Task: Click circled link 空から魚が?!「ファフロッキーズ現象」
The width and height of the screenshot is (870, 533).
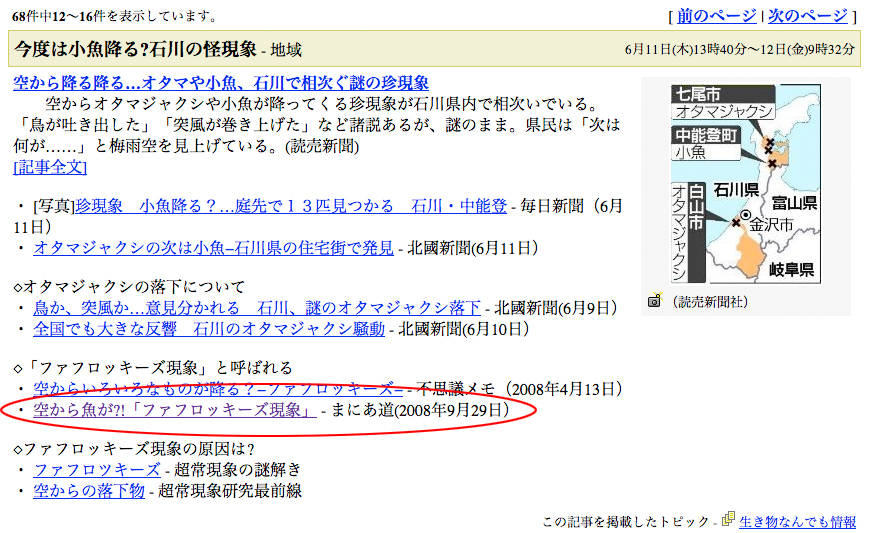Action: tap(176, 410)
